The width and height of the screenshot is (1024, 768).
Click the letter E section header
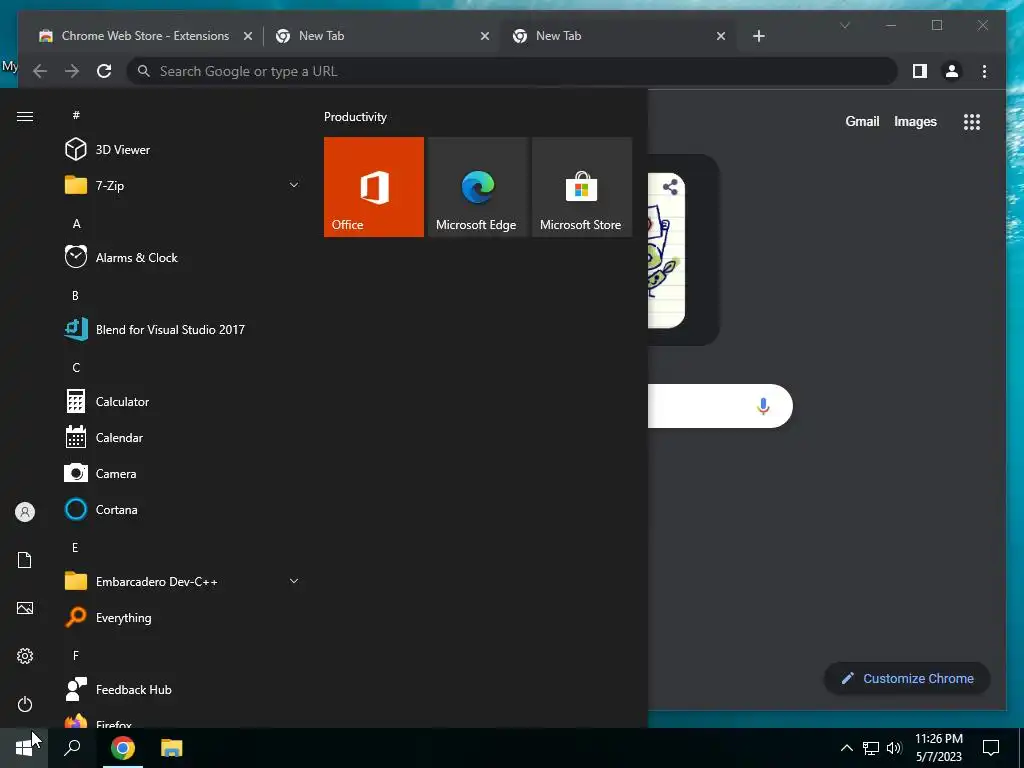(x=76, y=547)
